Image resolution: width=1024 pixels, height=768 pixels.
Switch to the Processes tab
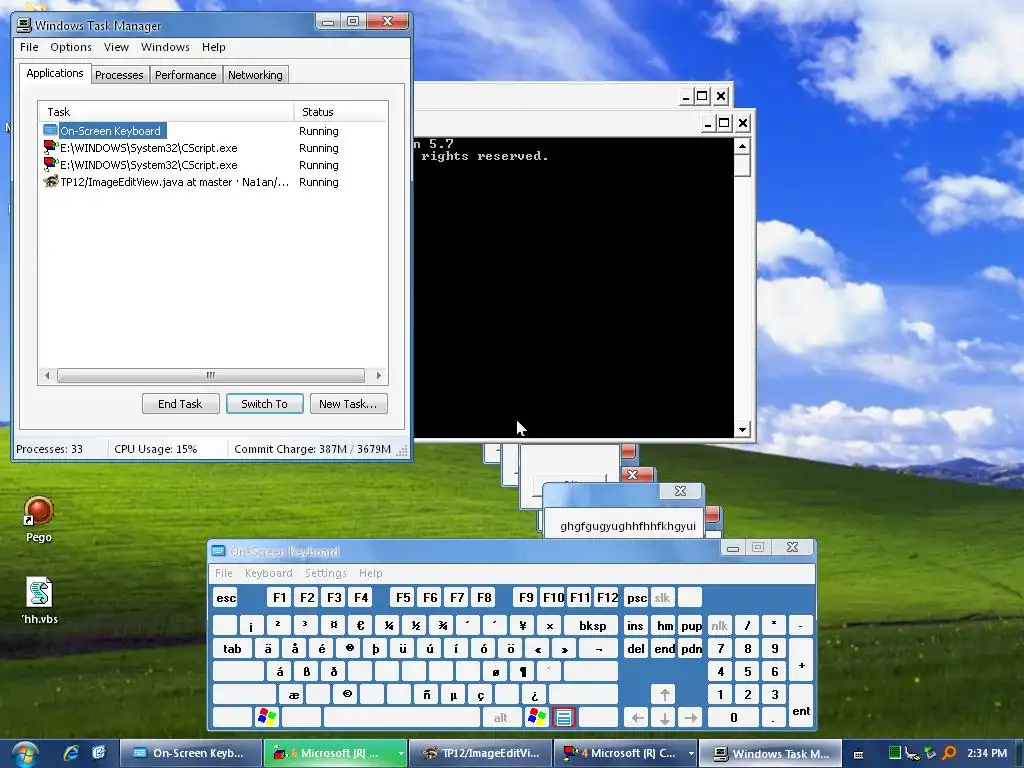coord(120,75)
